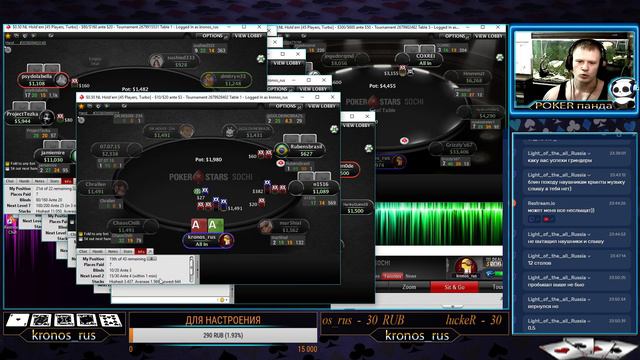Click VIEW LOBBY in the Pot $1,482 table window
Viewport: 640px width, 360px height.
[248, 36]
